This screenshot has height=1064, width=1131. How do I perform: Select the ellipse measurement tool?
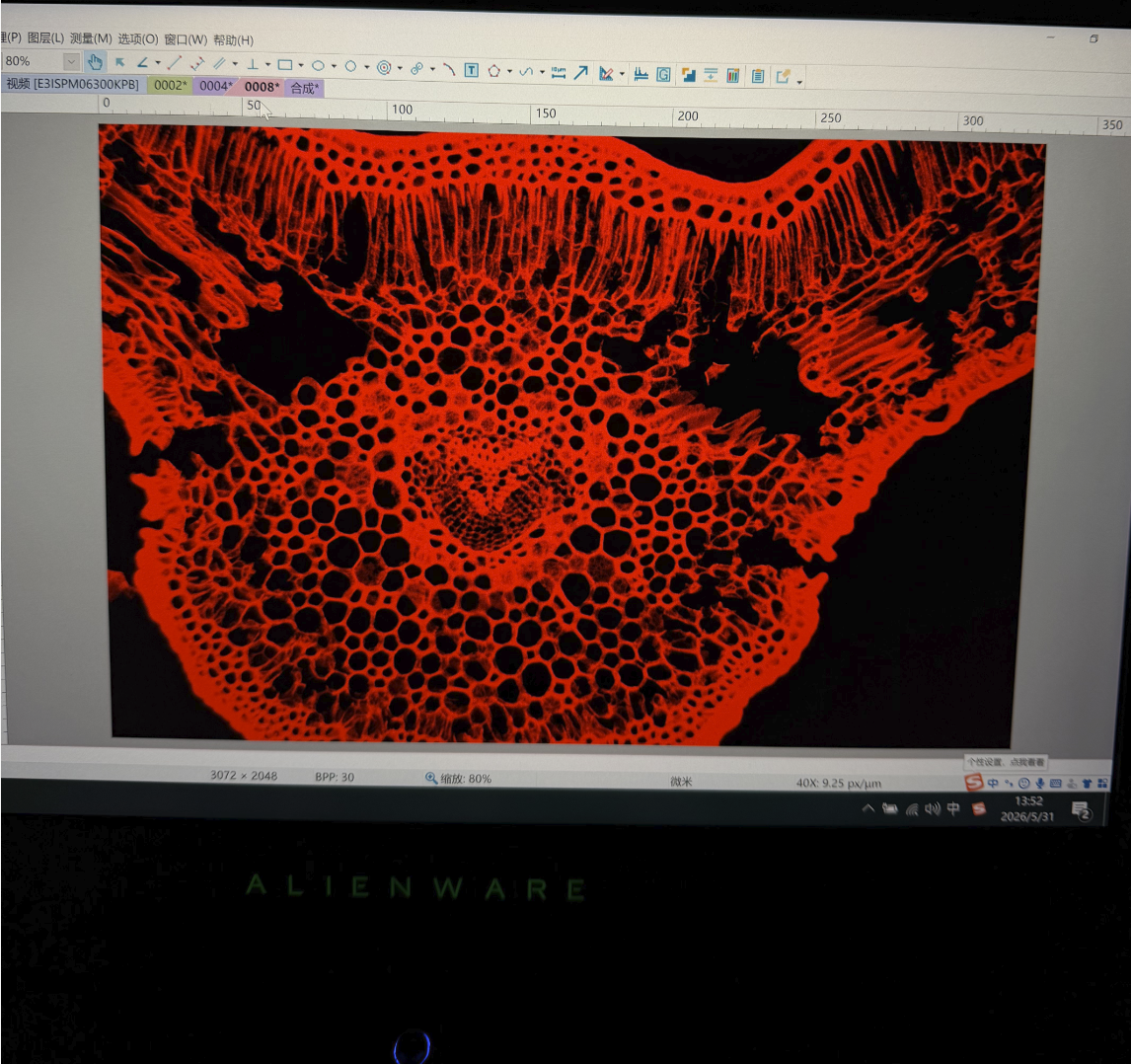click(318, 66)
